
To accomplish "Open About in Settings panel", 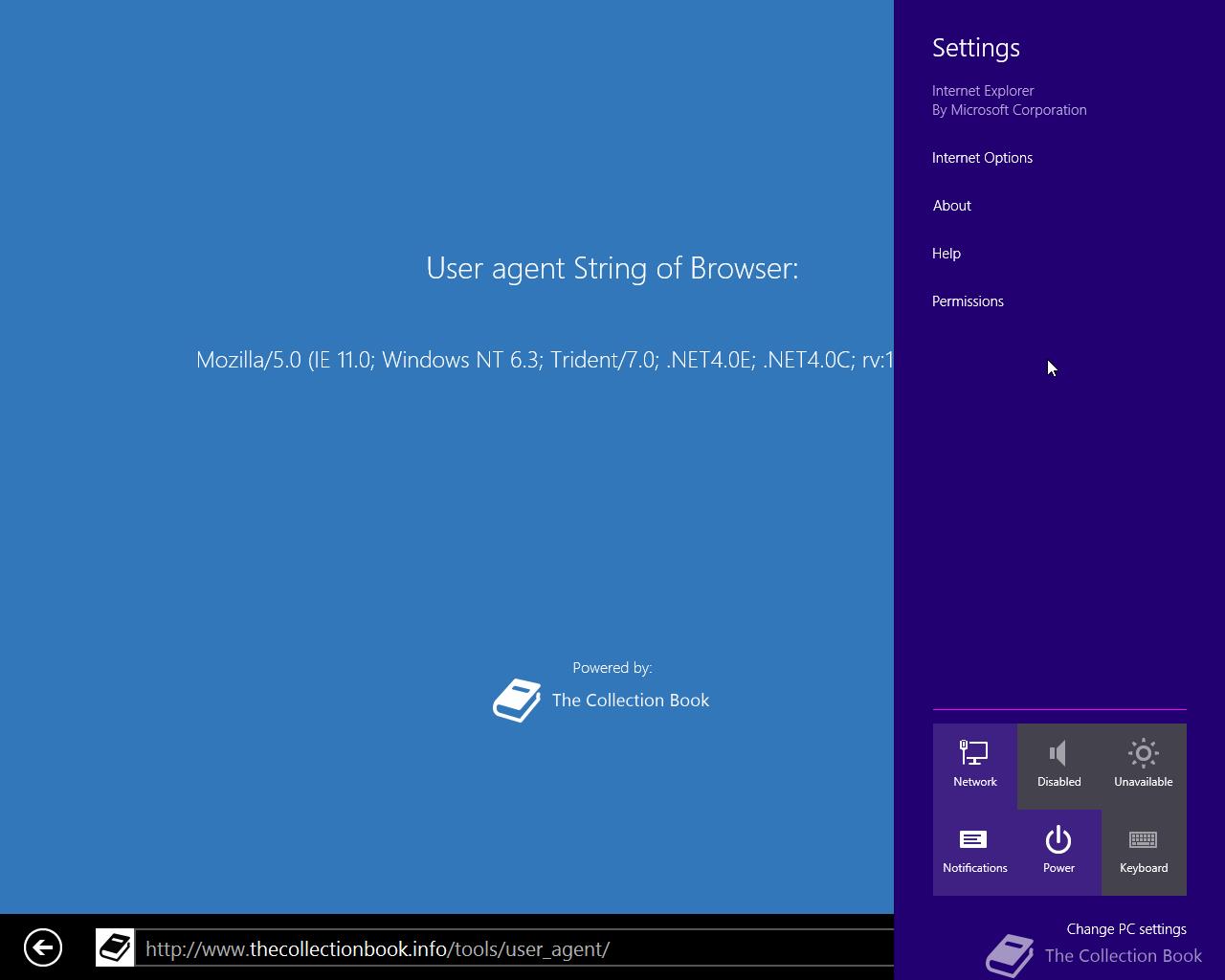I will (951, 206).
